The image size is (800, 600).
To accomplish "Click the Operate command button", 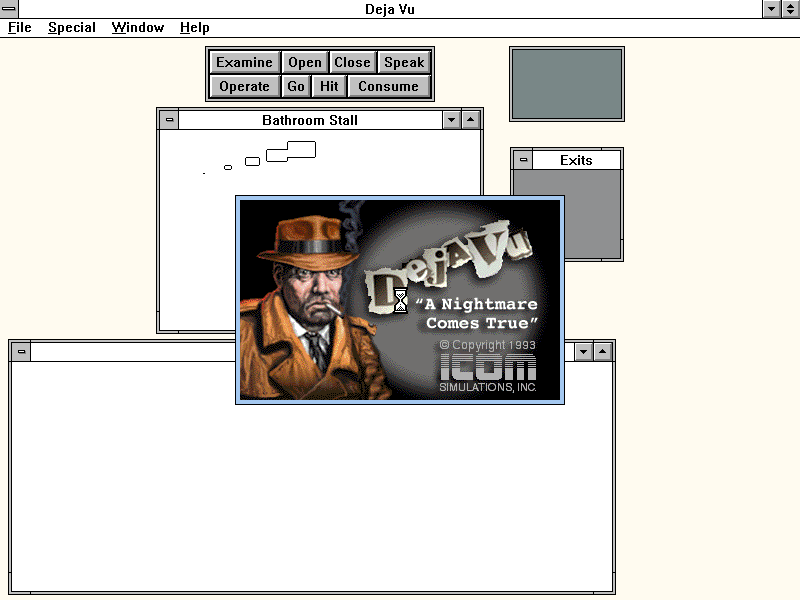I will 244,86.
